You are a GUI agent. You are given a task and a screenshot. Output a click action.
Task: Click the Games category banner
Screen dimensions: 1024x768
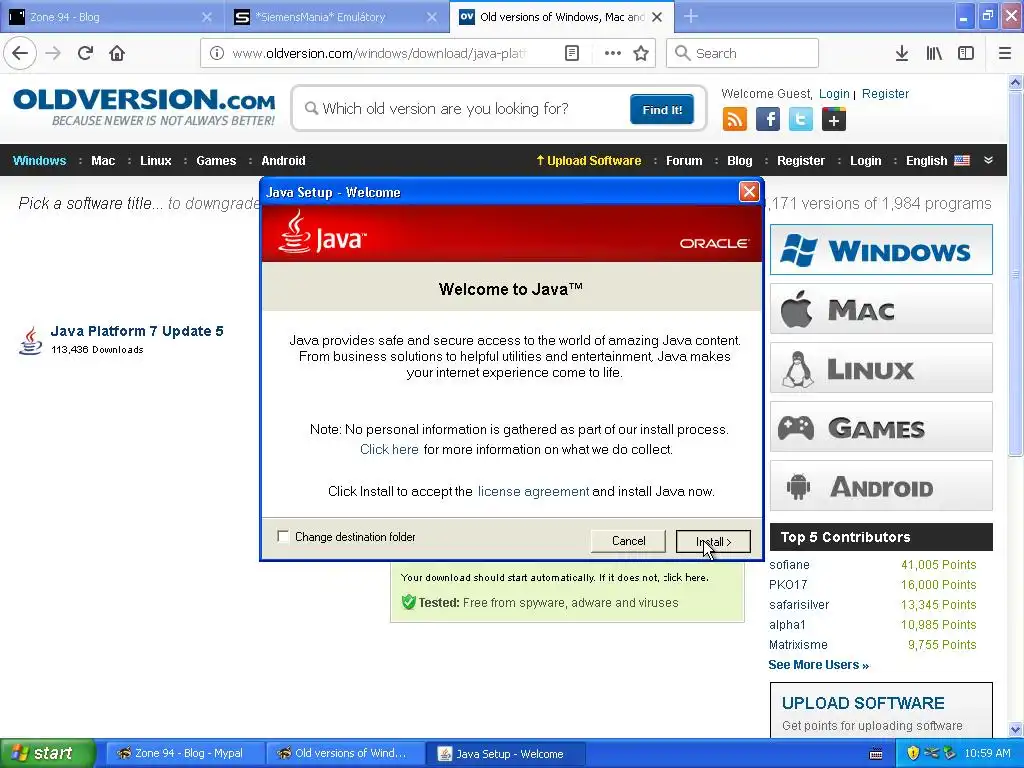click(x=881, y=427)
